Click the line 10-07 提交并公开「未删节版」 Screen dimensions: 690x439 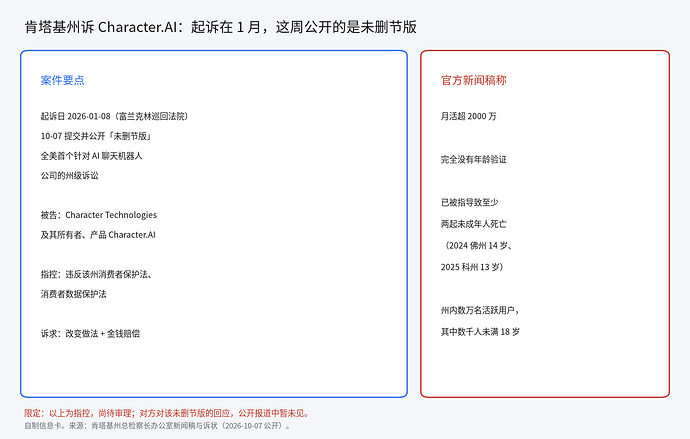click(x=96, y=136)
